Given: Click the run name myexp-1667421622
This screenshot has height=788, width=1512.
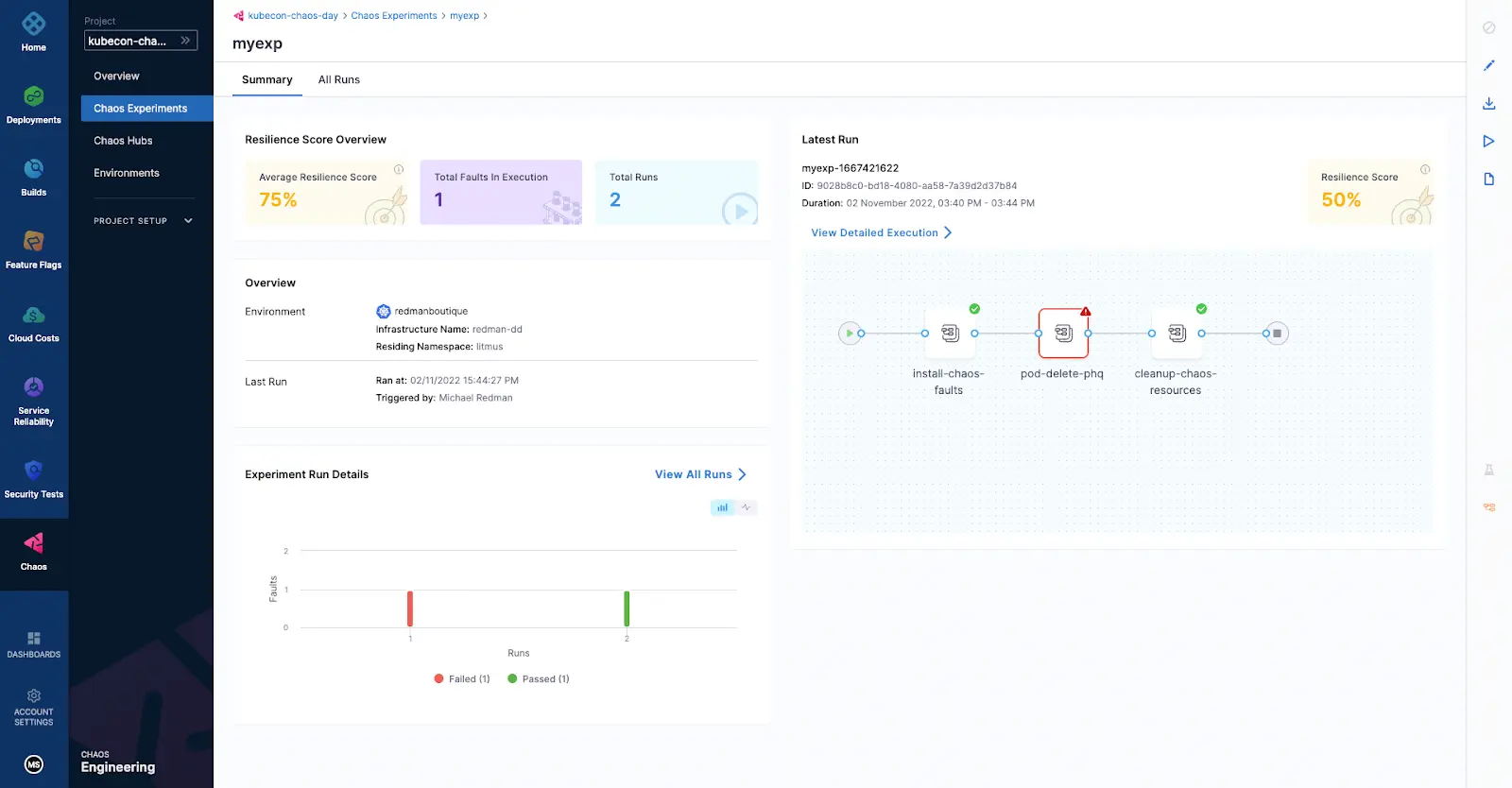Looking at the screenshot, I should click(x=850, y=168).
